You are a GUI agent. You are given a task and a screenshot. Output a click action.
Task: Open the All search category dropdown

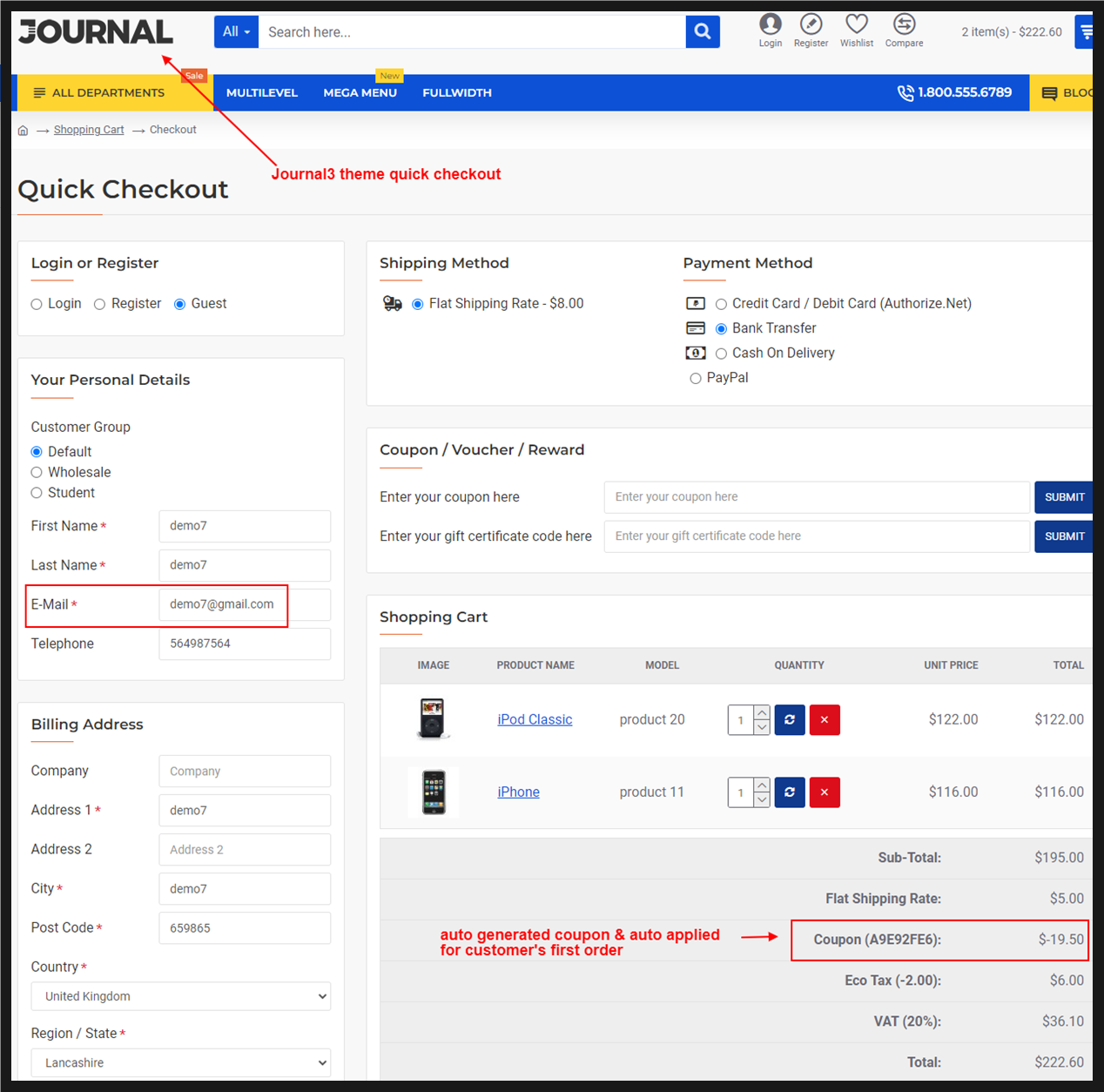tap(236, 32)
